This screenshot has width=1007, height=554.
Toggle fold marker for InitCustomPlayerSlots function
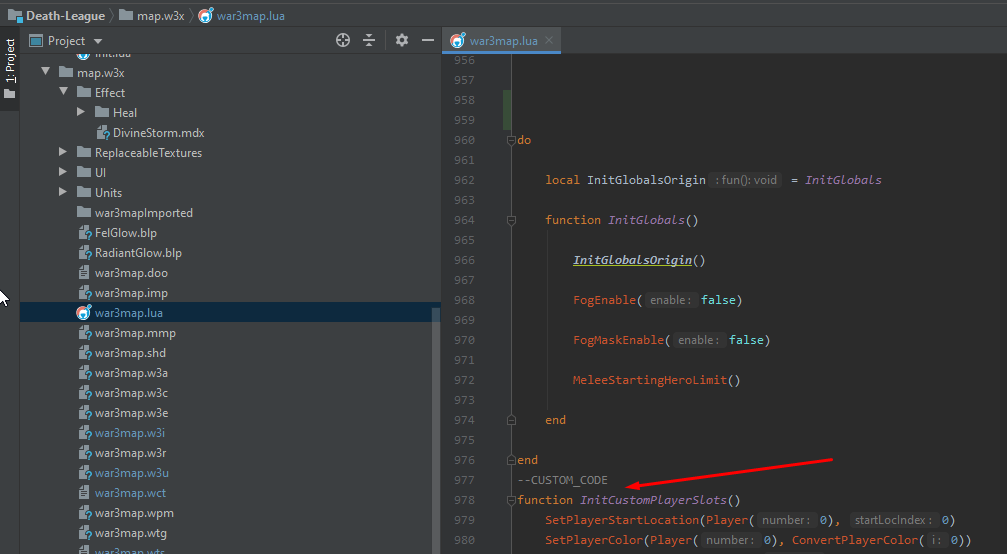point(511,500)
